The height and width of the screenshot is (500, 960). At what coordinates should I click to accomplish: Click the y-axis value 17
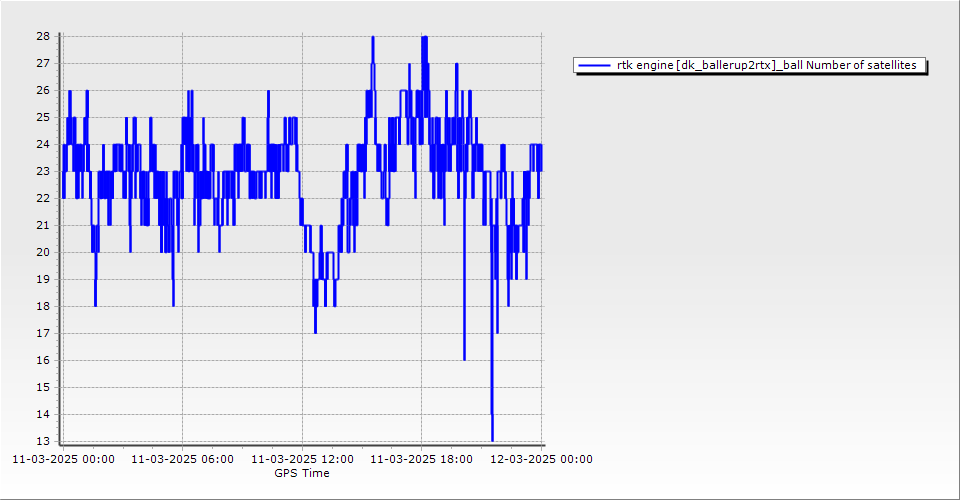tap(43, 333)
